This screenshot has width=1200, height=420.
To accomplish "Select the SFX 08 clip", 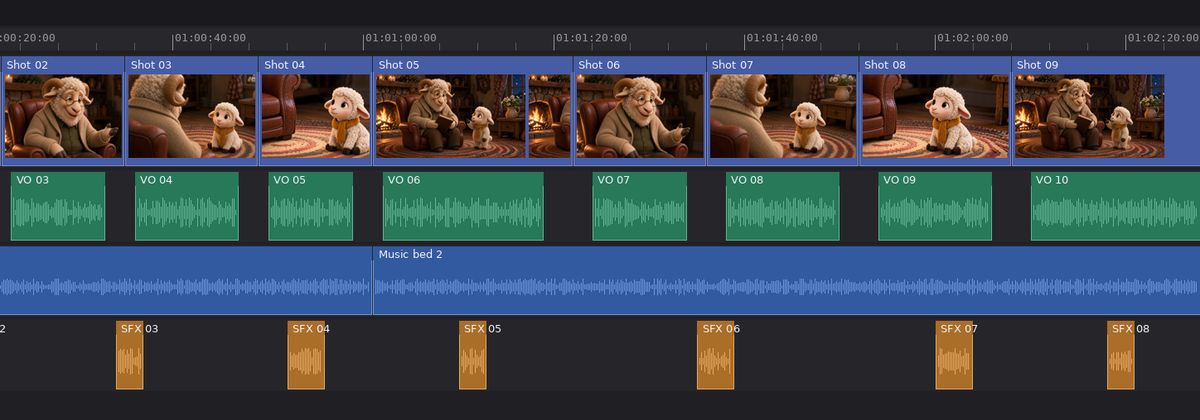I will [x=1121, y=355].
